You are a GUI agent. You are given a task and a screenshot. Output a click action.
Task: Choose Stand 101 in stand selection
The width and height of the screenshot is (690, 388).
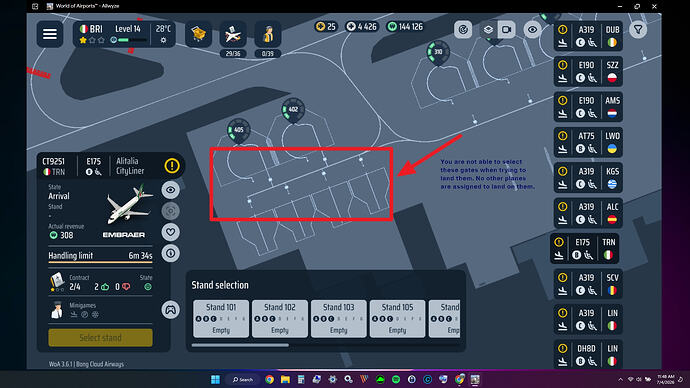click(x=221, y=318)
